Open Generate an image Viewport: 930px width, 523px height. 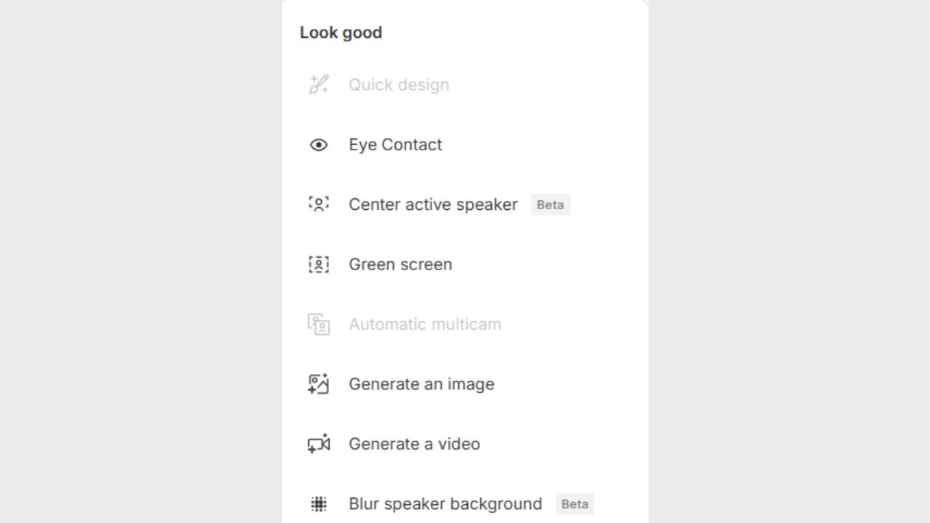click(x=421, y=384)
